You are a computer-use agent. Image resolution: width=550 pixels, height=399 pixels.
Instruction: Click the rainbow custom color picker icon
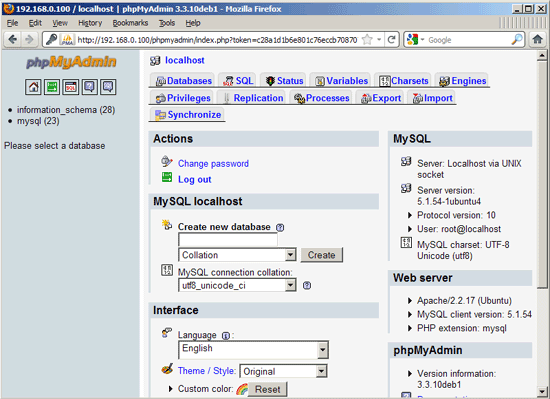click(242, 389)
